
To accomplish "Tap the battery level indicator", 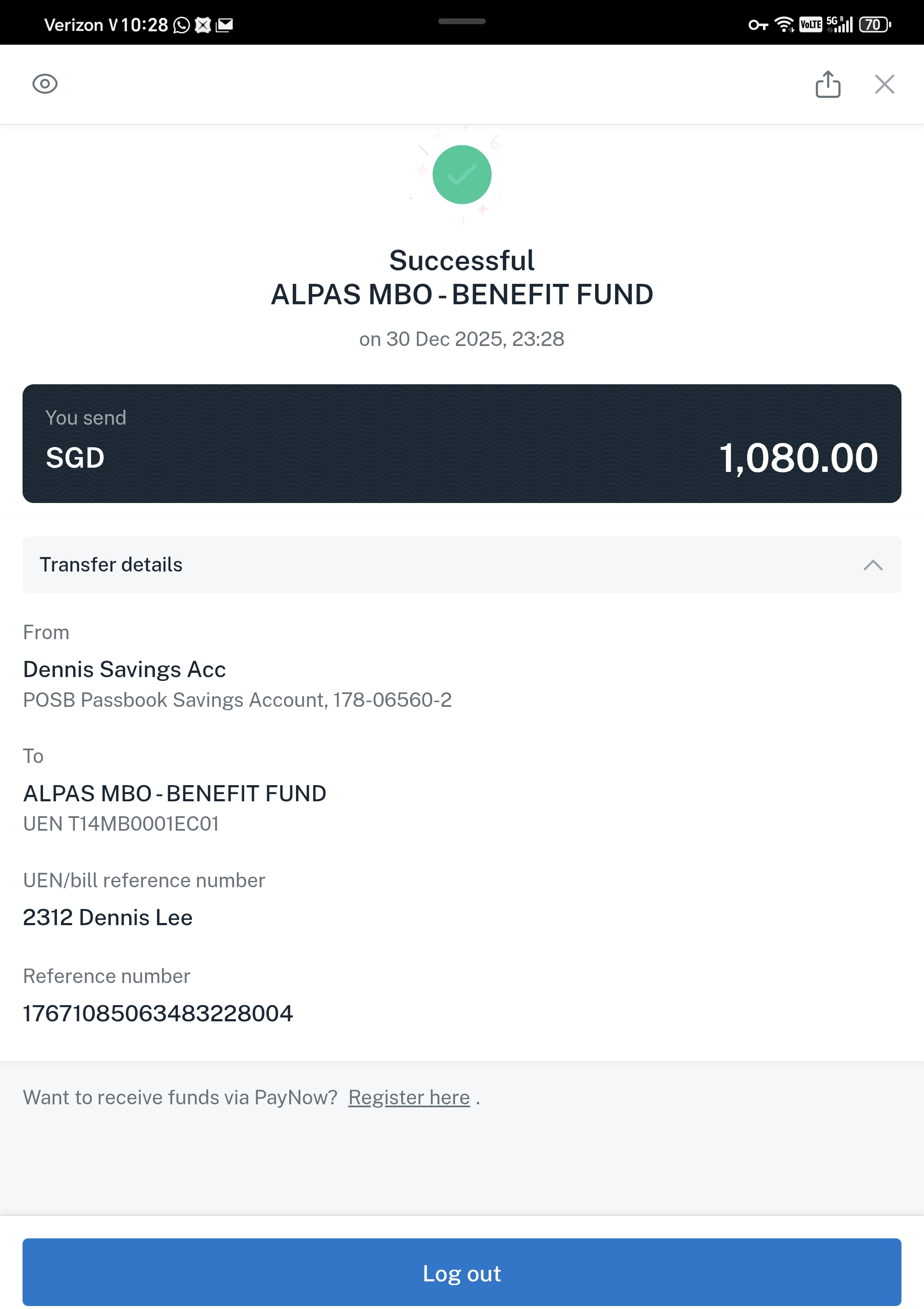I will (x=875, y=25).
